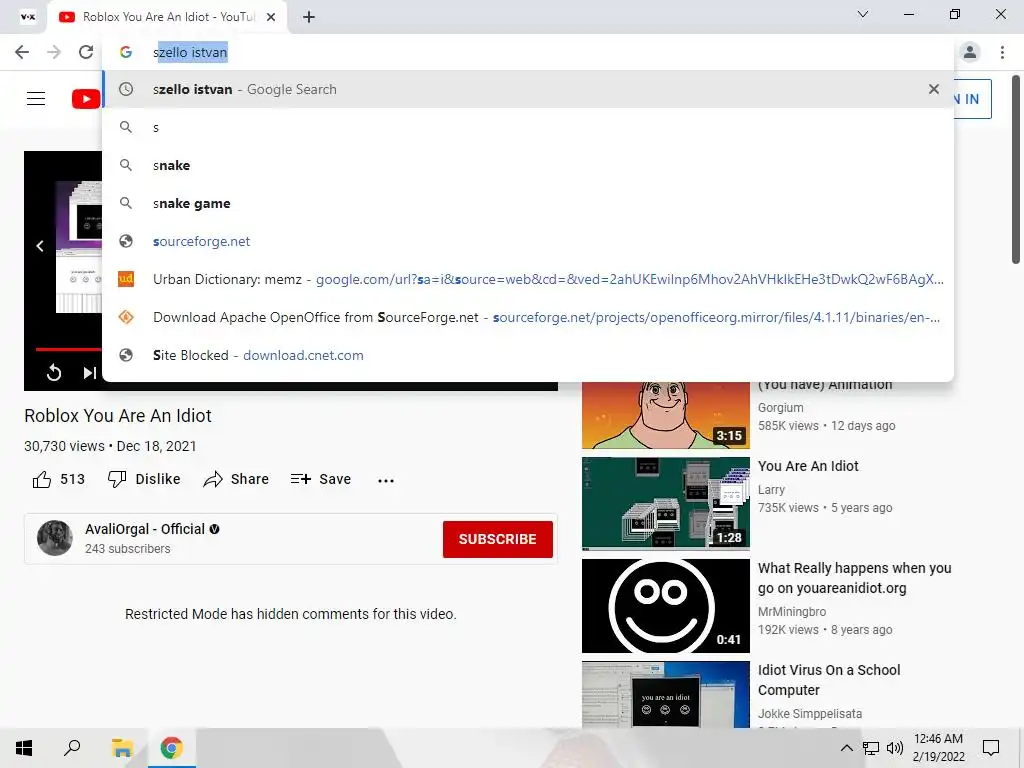Pick the snake search suggestion
This screenshot has height=768, width=1024.
pyautogui.click(x=528, y=165)
